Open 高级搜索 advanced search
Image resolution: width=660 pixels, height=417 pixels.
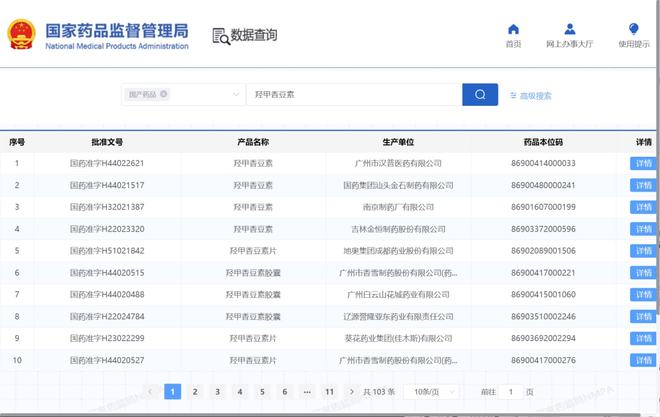coord(531,96)
